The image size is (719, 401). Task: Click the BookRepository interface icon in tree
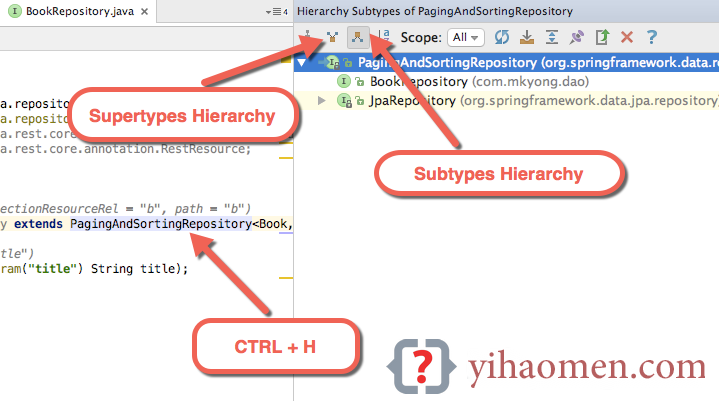(343, 82)
